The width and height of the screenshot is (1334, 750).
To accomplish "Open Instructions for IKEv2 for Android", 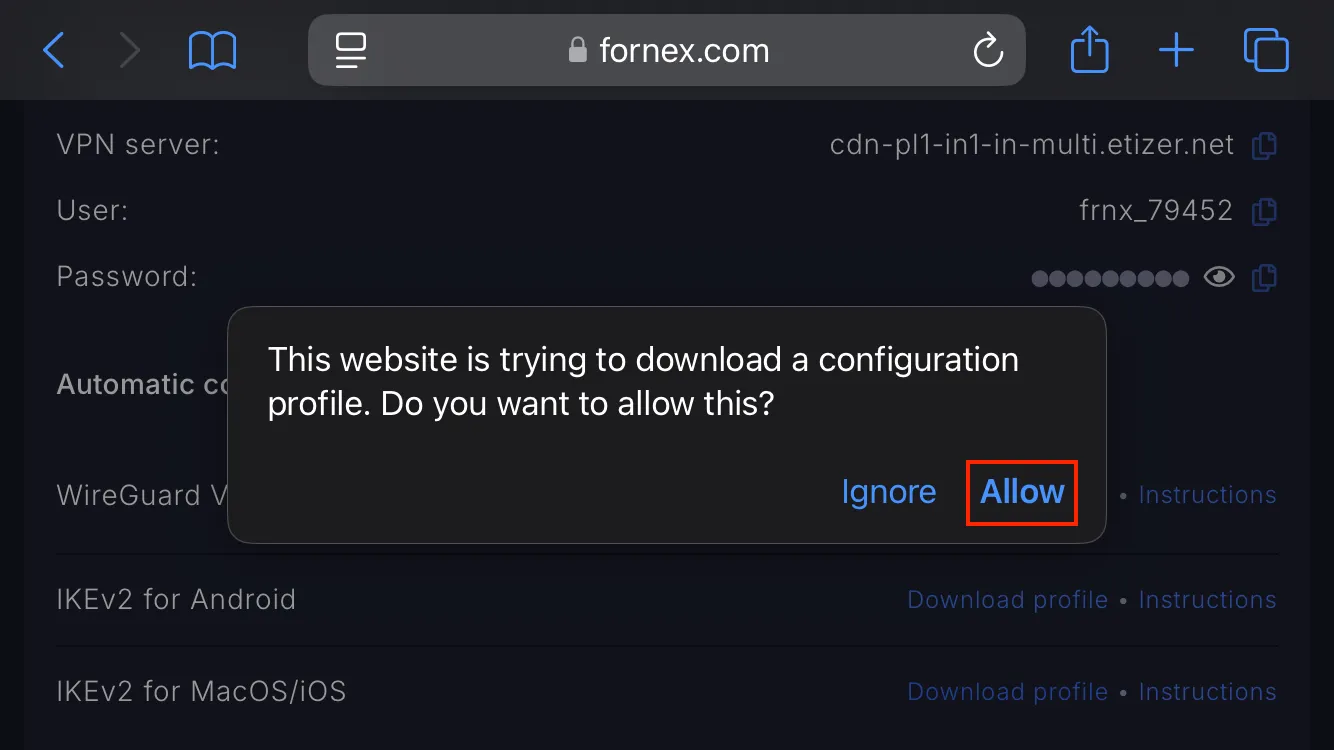I will click(x=1207, y=600).
